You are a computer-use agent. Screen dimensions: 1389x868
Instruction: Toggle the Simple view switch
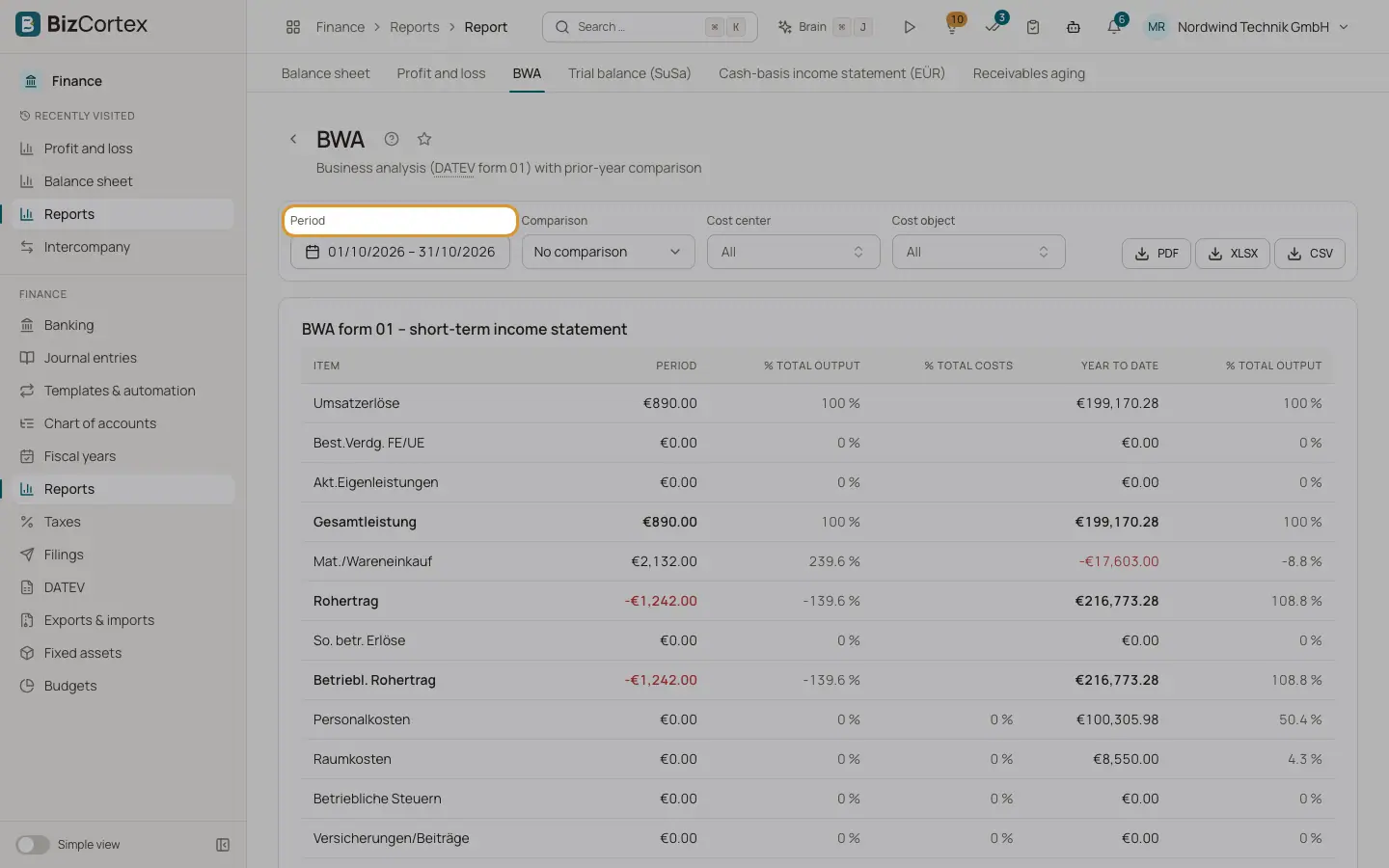[33, 845]
